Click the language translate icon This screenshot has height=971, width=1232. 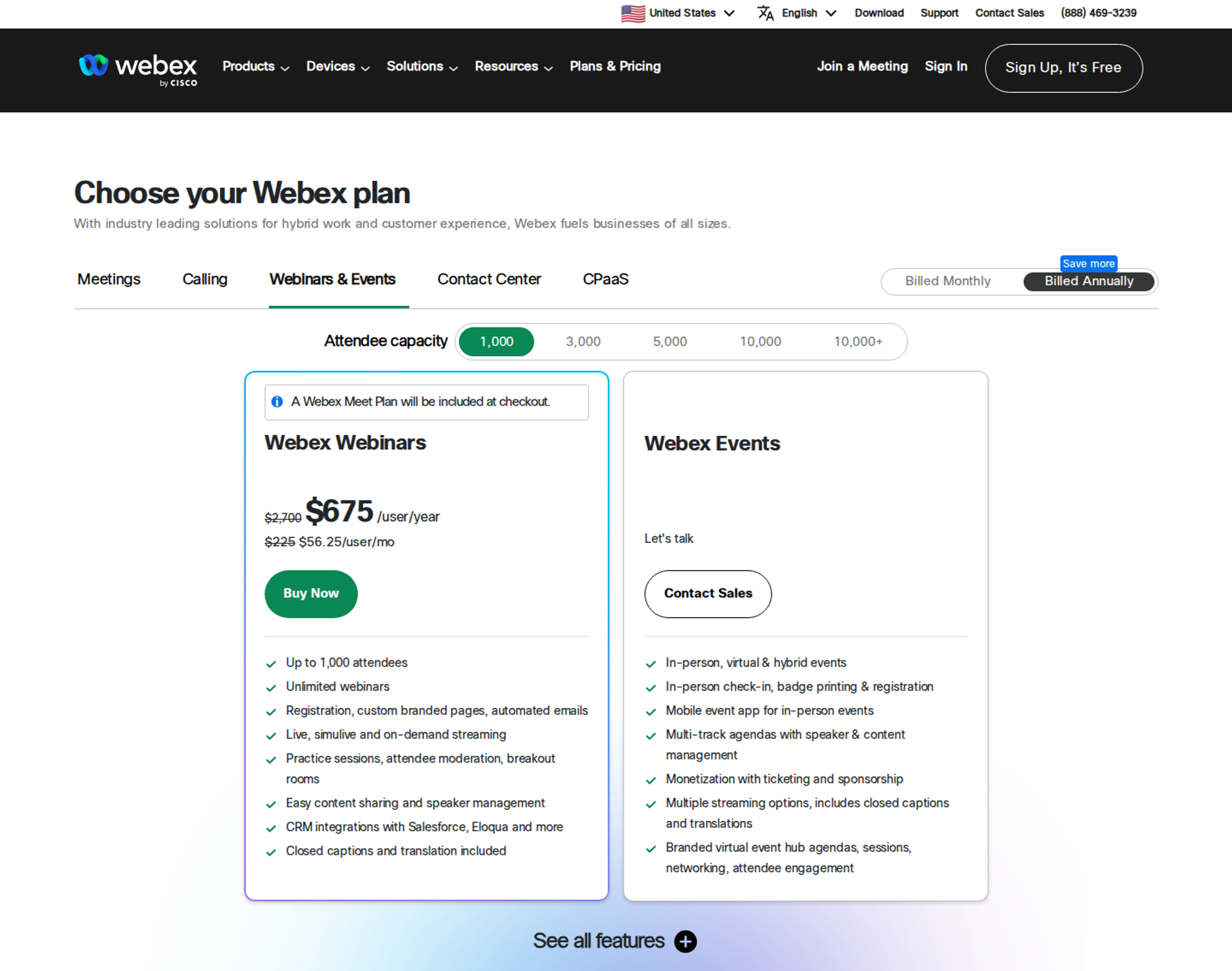coord(766,13)
